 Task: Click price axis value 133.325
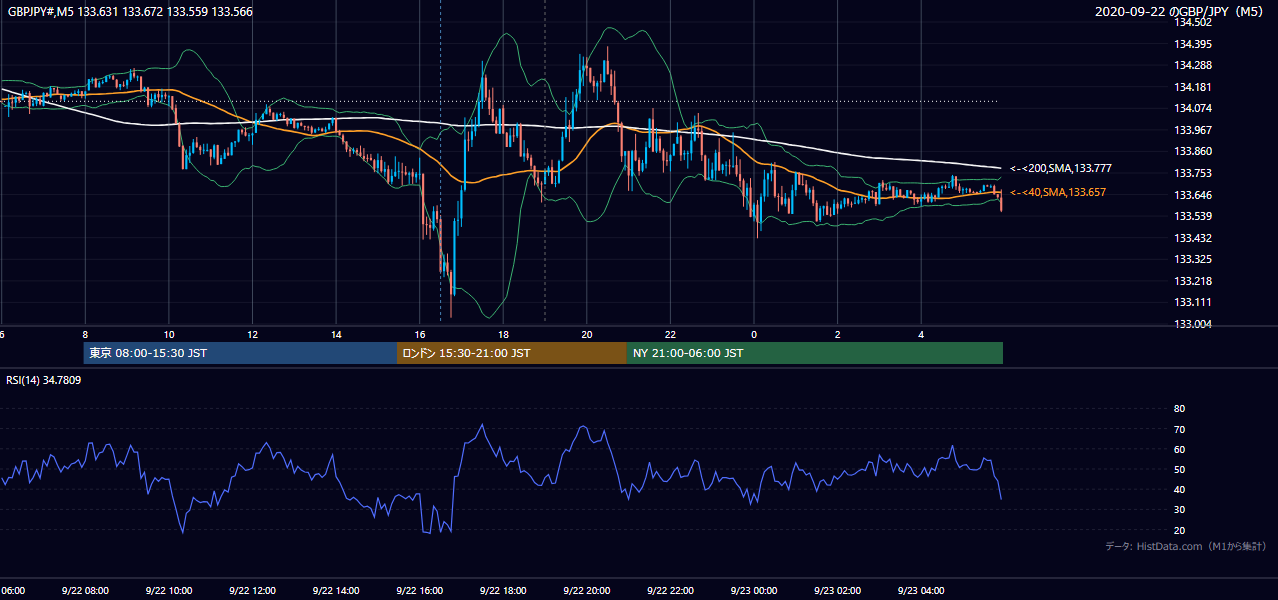click(x=1192, y=259)
